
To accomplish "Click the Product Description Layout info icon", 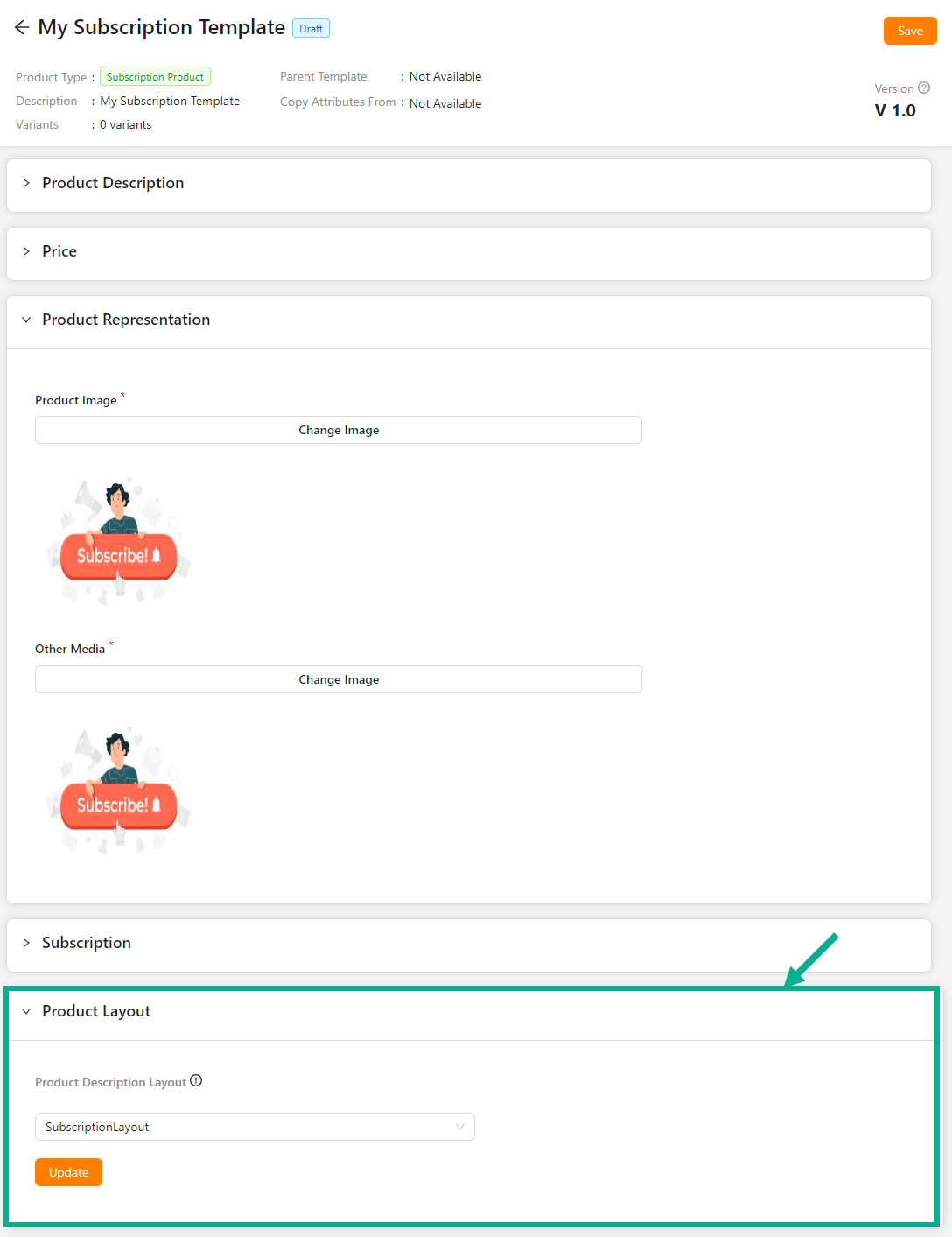I will click(196, 1080).
